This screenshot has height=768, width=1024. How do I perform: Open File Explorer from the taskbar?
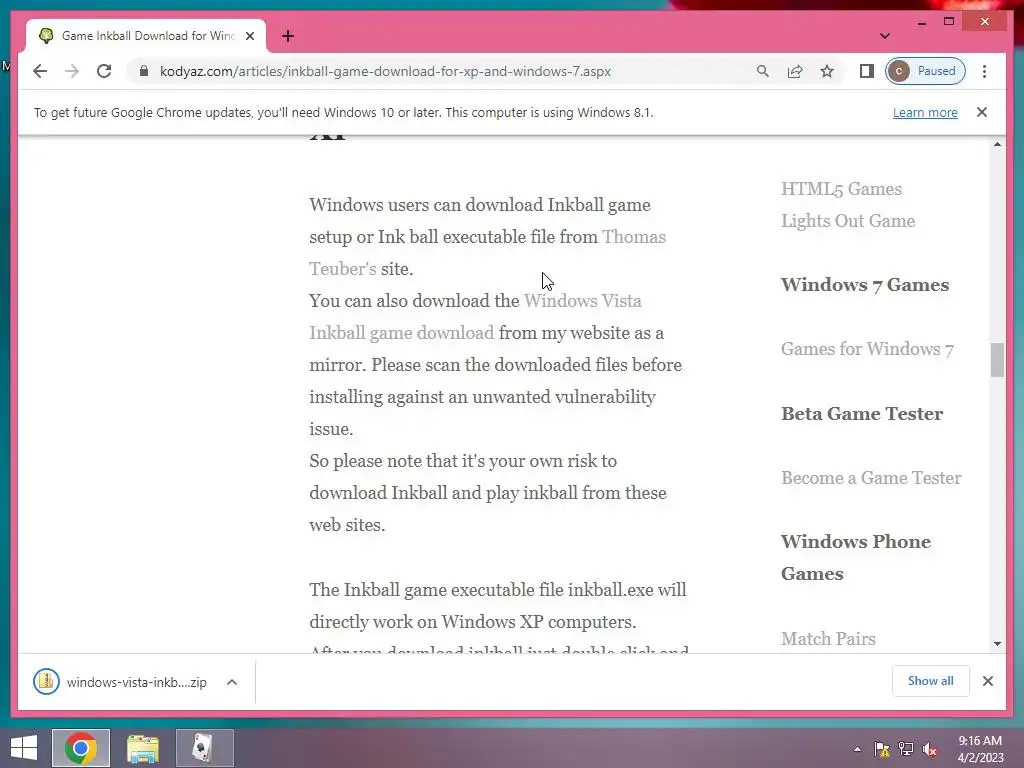[x=143, y=748]
